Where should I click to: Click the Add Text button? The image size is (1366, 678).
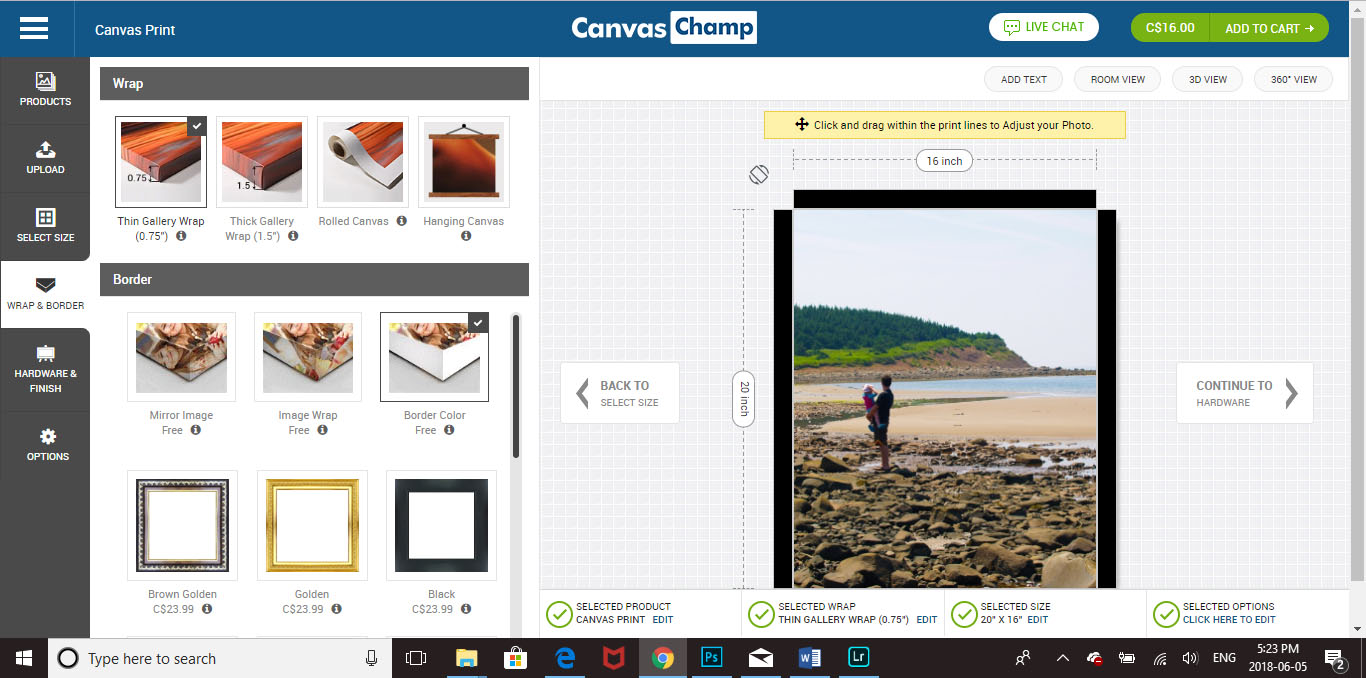click(1024, 80)
